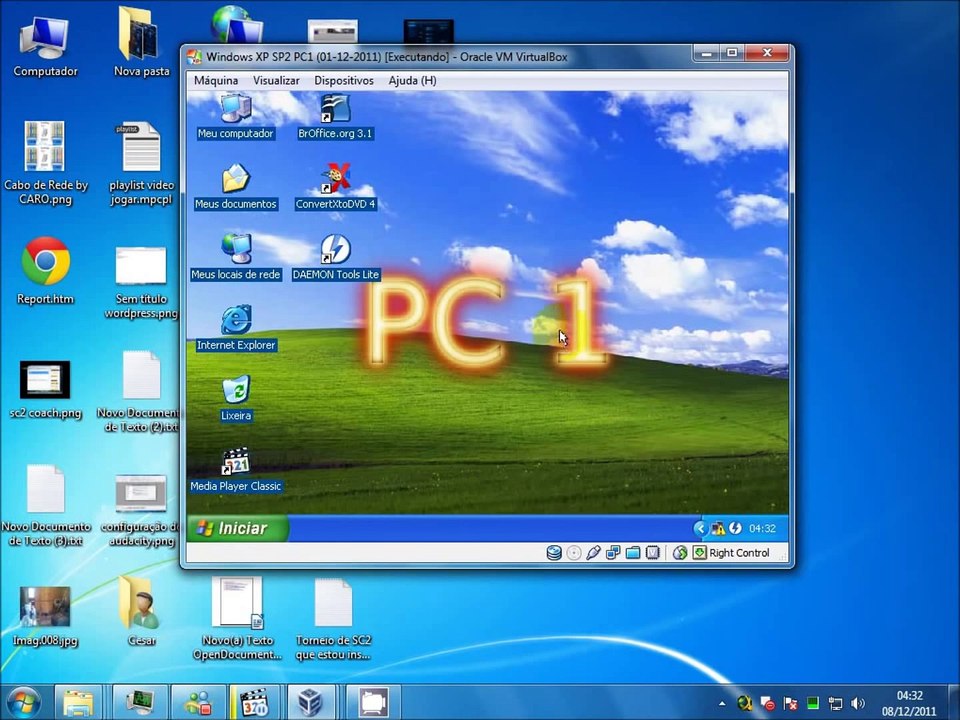Select Media Player Classic shortcut
The height and width of the screenshot is (720, 960).
[x=236, y=470]
